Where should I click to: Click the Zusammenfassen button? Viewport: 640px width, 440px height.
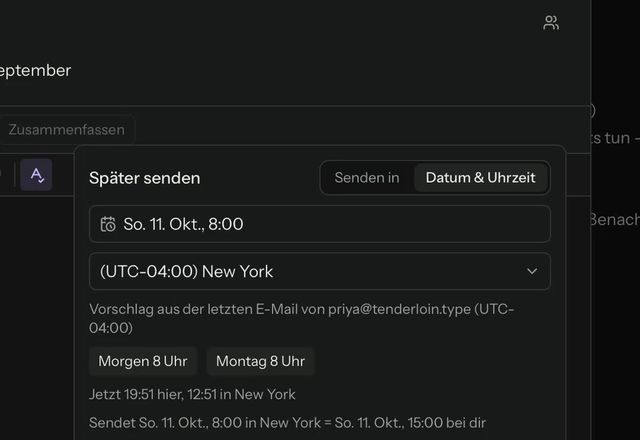pos(67,130)
